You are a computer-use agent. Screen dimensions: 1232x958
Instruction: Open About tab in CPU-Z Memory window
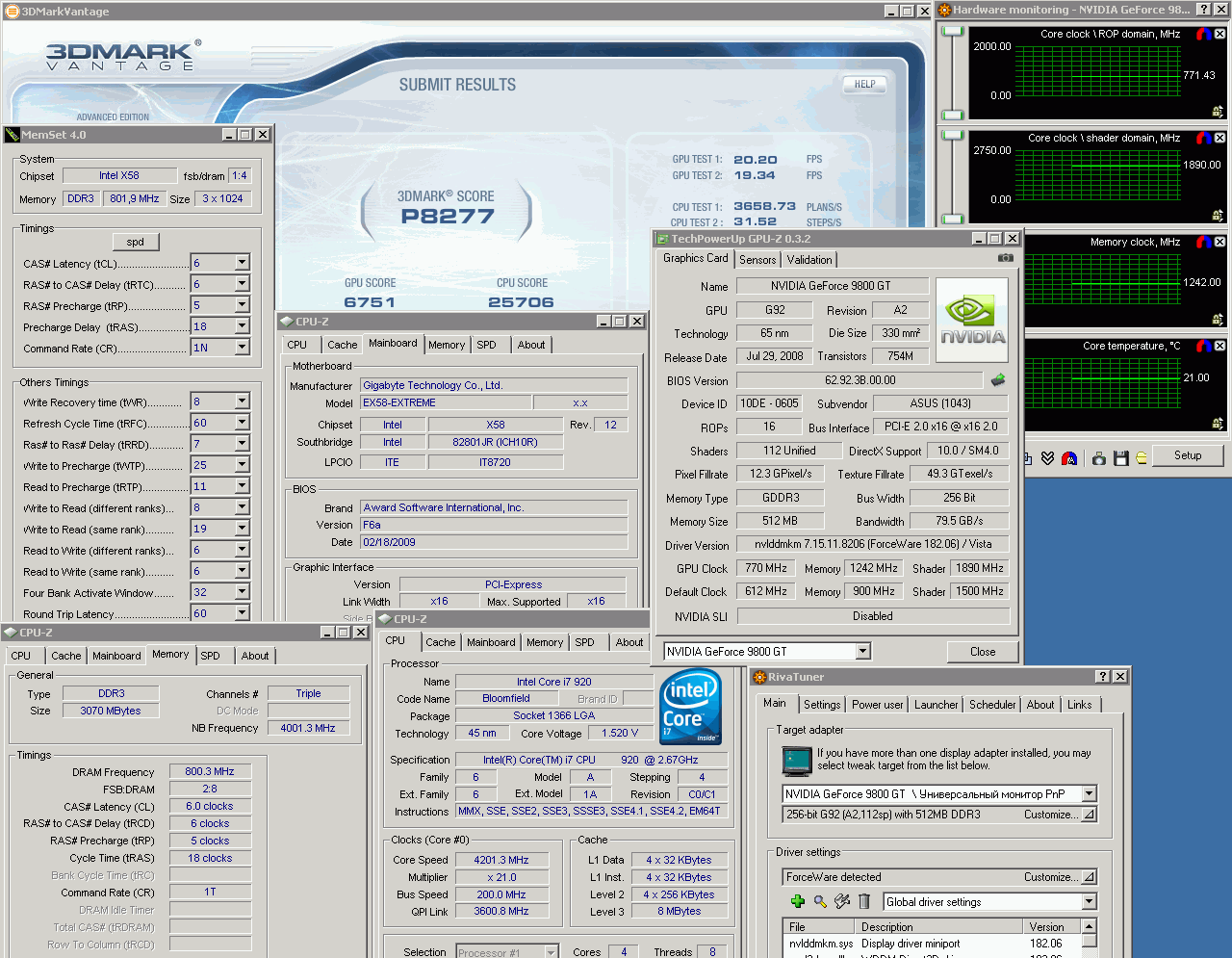click(255, 656)
